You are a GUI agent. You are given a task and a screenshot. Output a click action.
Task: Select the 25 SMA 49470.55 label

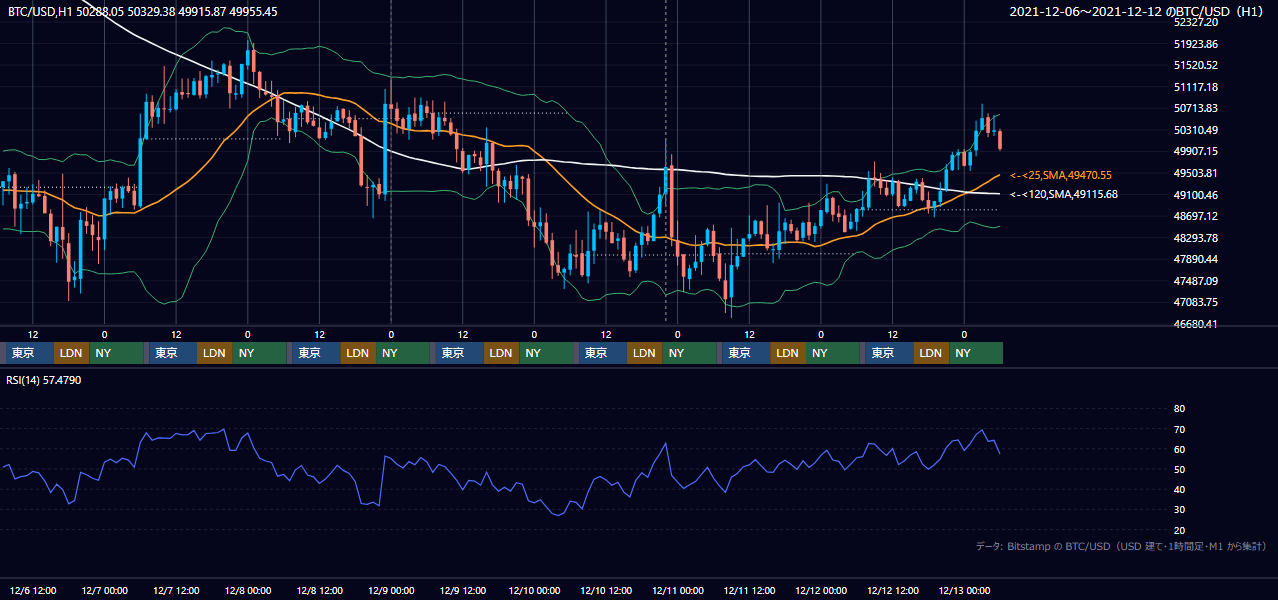pyautogui.click(x=1061, y=175)
